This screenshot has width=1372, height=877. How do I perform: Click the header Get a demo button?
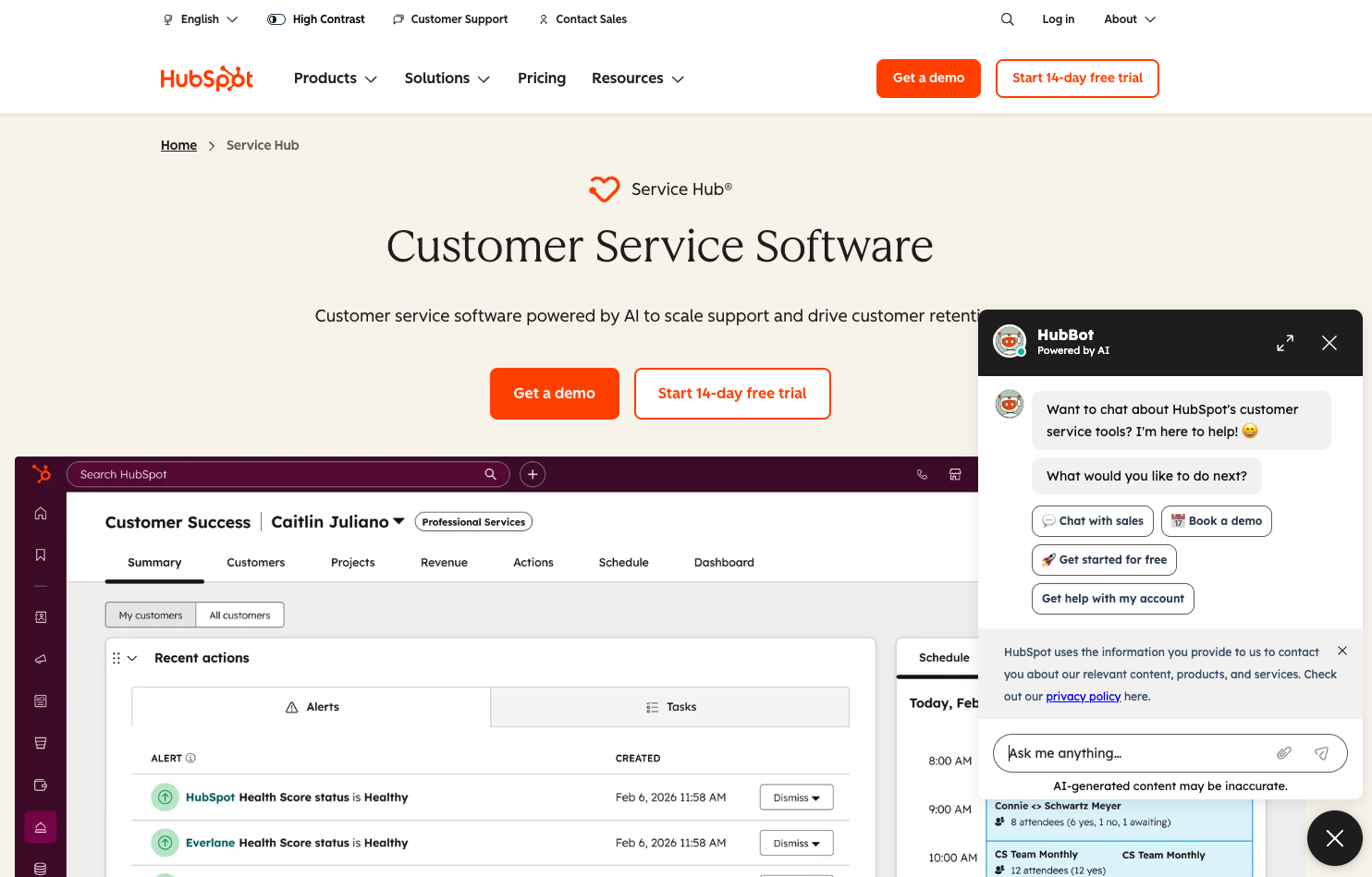pos(928,79)
